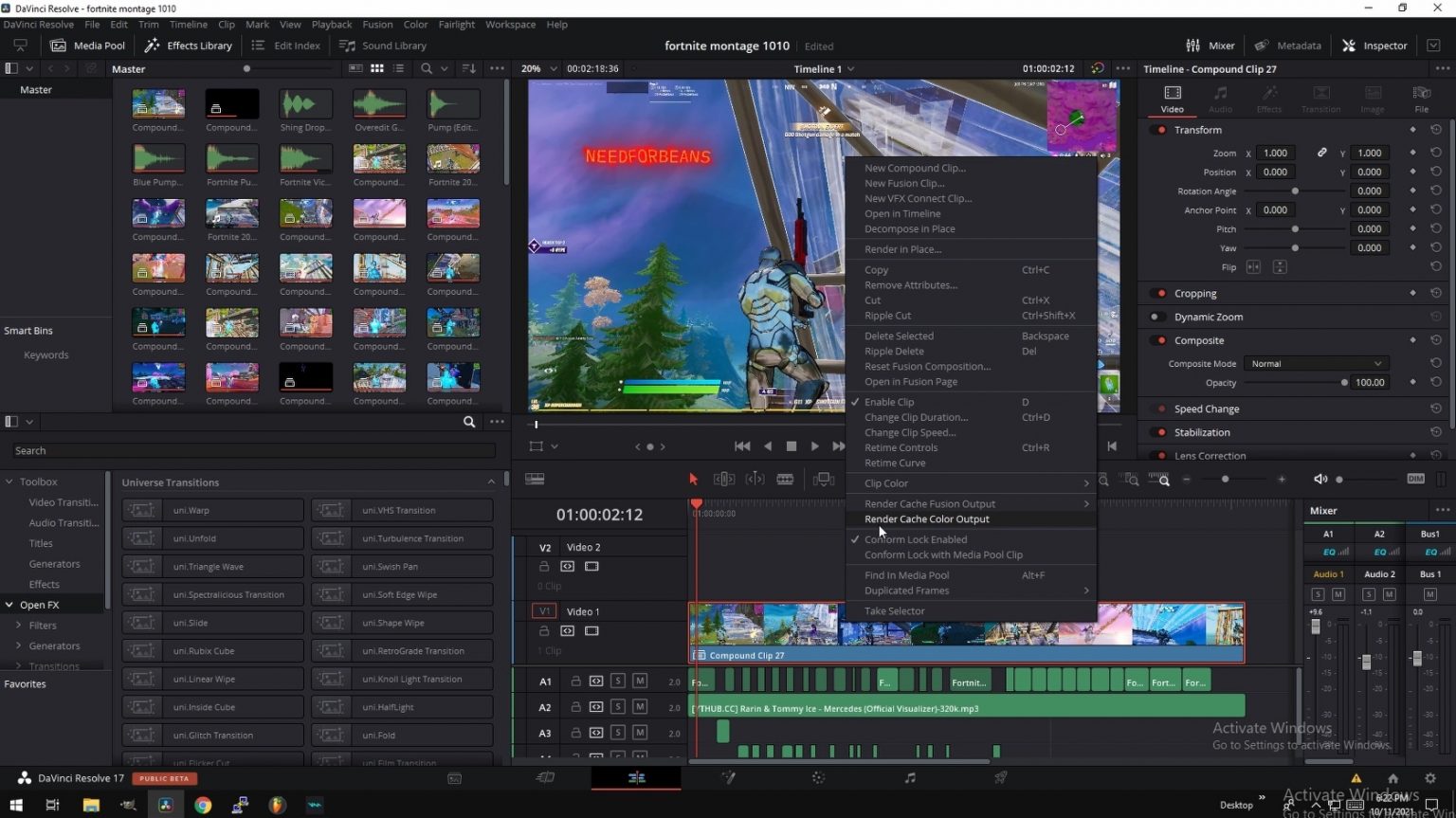This screenshot has height=818, width=1456.
Task: Open the project settings gear icon
Action: 1429,778
